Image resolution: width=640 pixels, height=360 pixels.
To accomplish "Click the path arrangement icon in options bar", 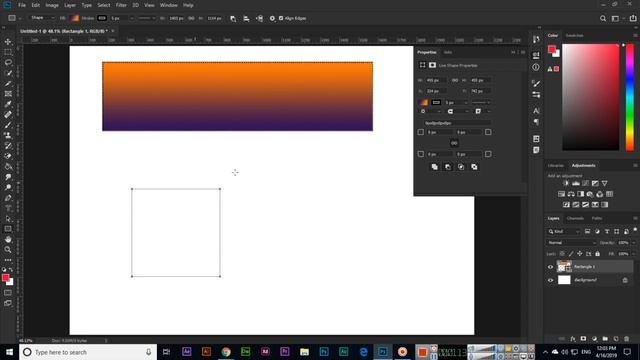I will (259, 18).
